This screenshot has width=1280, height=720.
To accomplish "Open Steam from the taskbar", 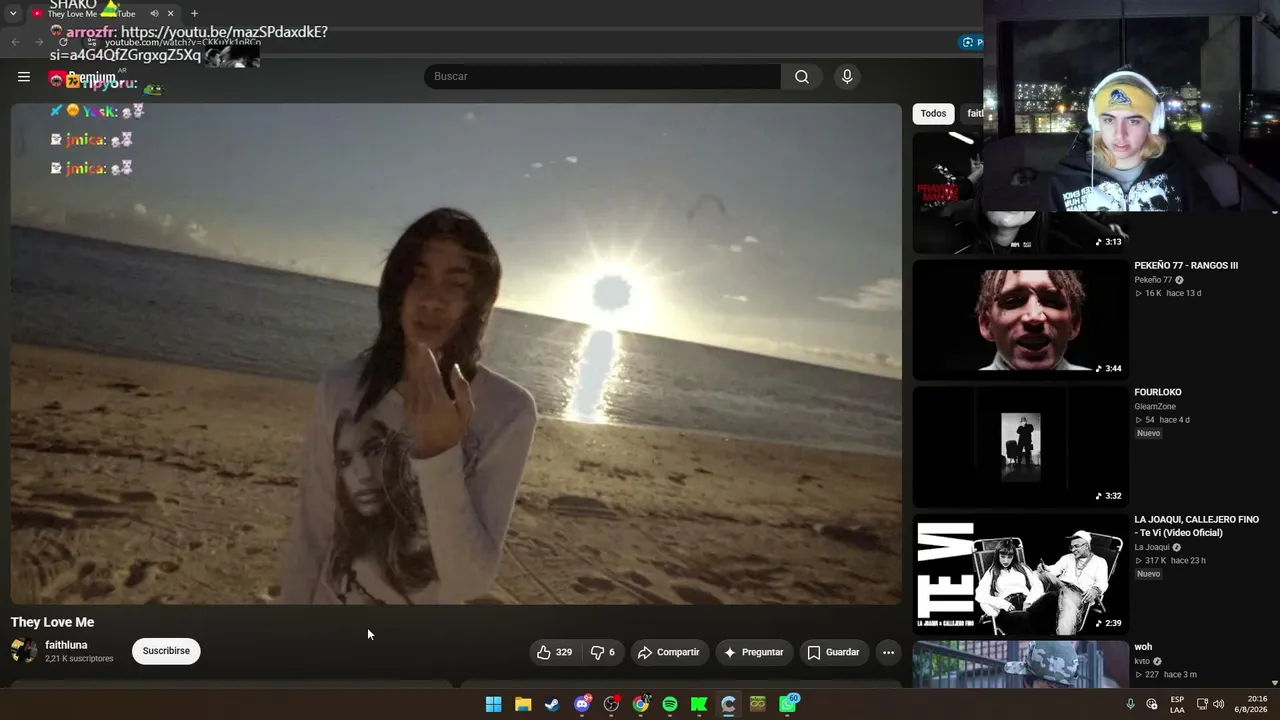I will pyautogui.click(x=552, y=704).
